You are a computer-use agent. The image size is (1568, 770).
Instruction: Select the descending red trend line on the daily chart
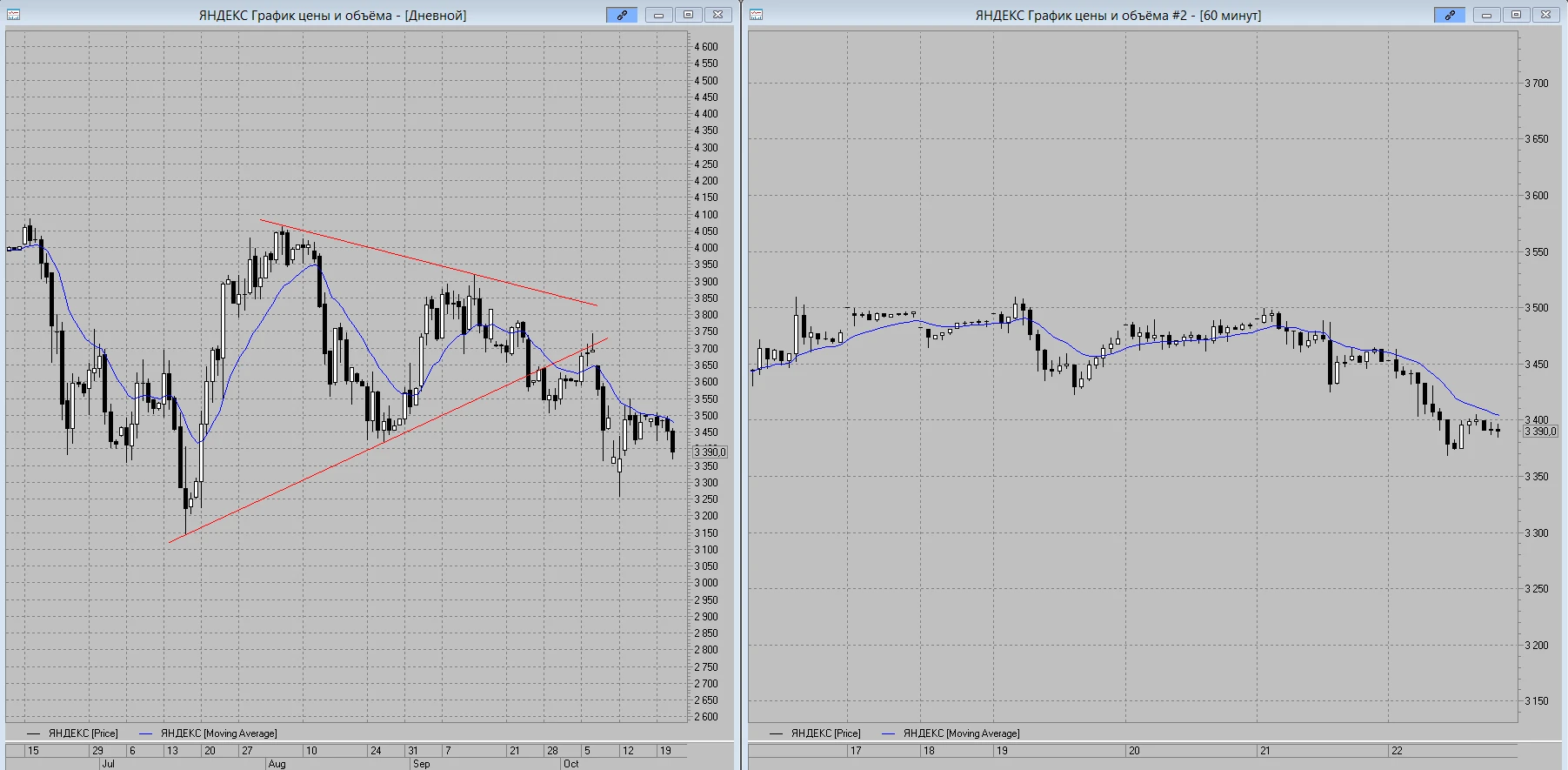429,263
